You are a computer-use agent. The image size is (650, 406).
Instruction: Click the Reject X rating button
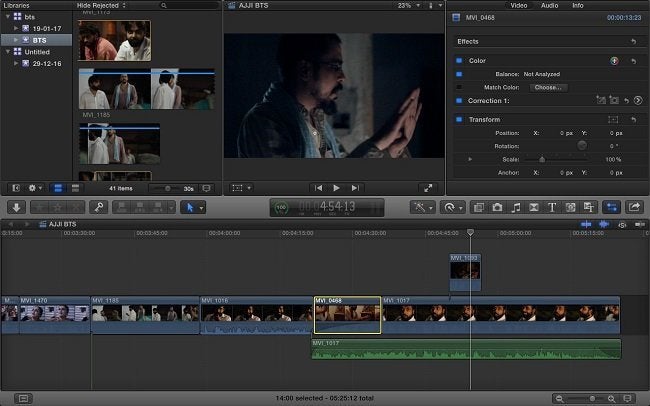tap(76, 207)
